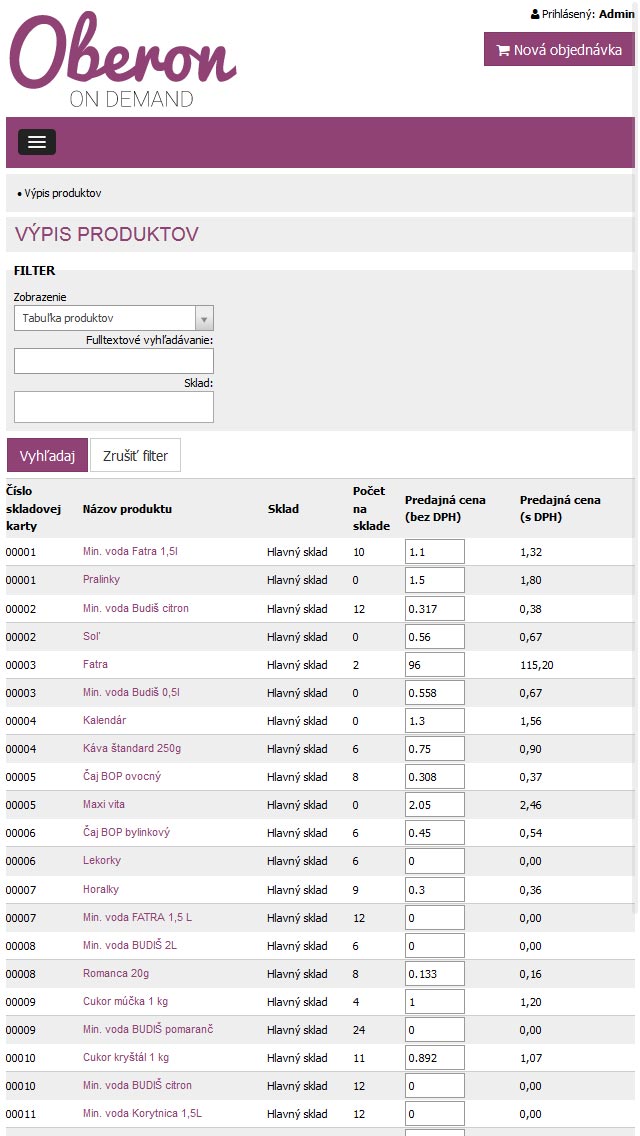Click the Sklad filter input field
Screen dimensions: 640x1136
pos(113,406)
